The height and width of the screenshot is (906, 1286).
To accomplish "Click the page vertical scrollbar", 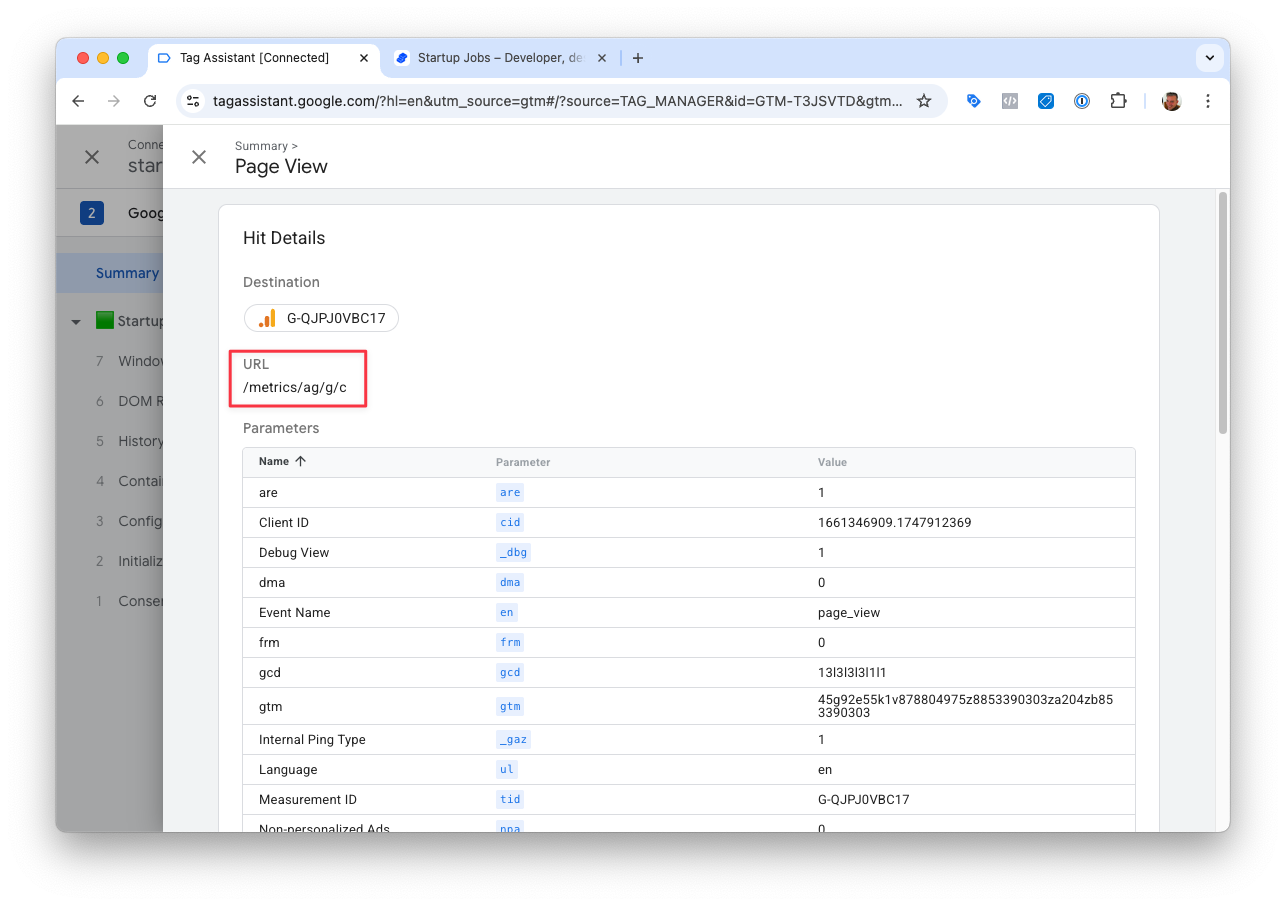I will click(1223, 313).
